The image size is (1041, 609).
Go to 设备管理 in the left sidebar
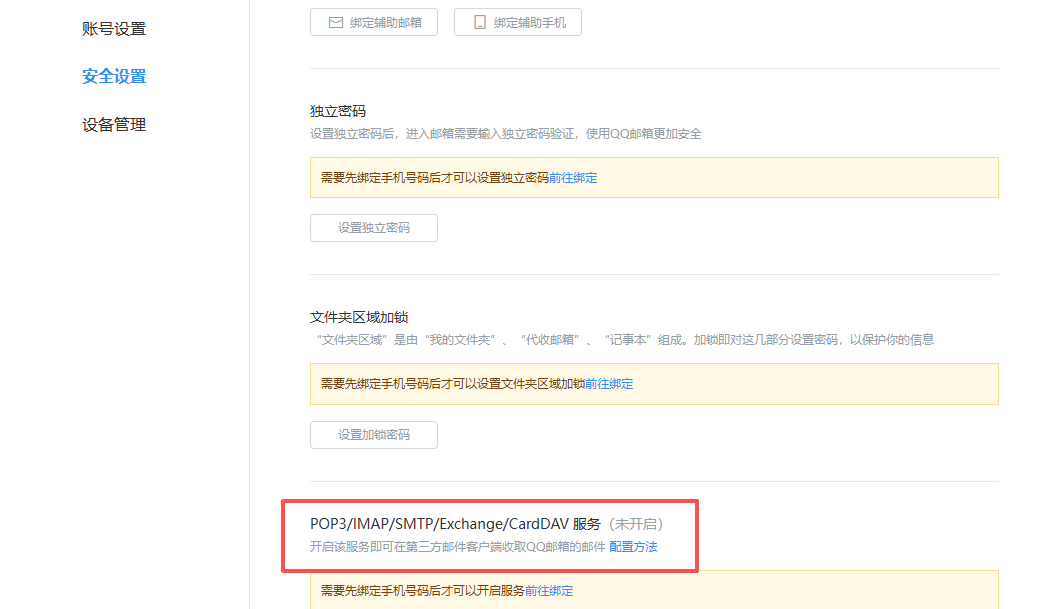114,125
